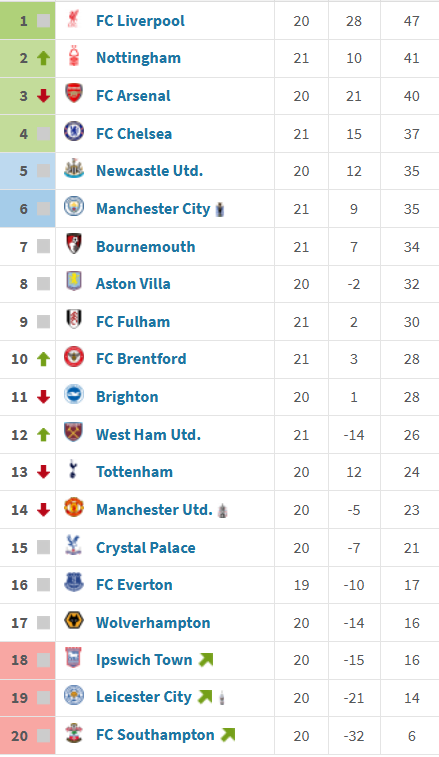Open the Leicester City team link
The width and height of the screenshot is (439, 757).
point(144,697)
